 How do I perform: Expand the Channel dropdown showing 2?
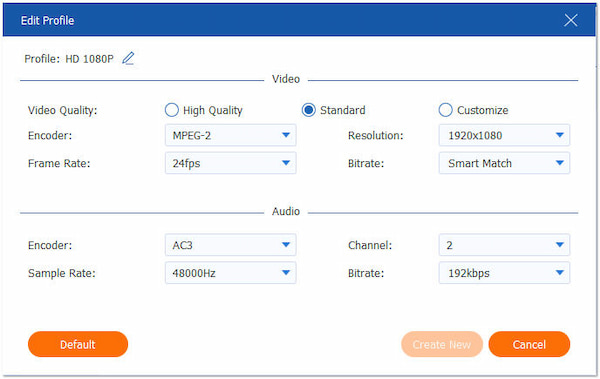click(x=504, y=245)
